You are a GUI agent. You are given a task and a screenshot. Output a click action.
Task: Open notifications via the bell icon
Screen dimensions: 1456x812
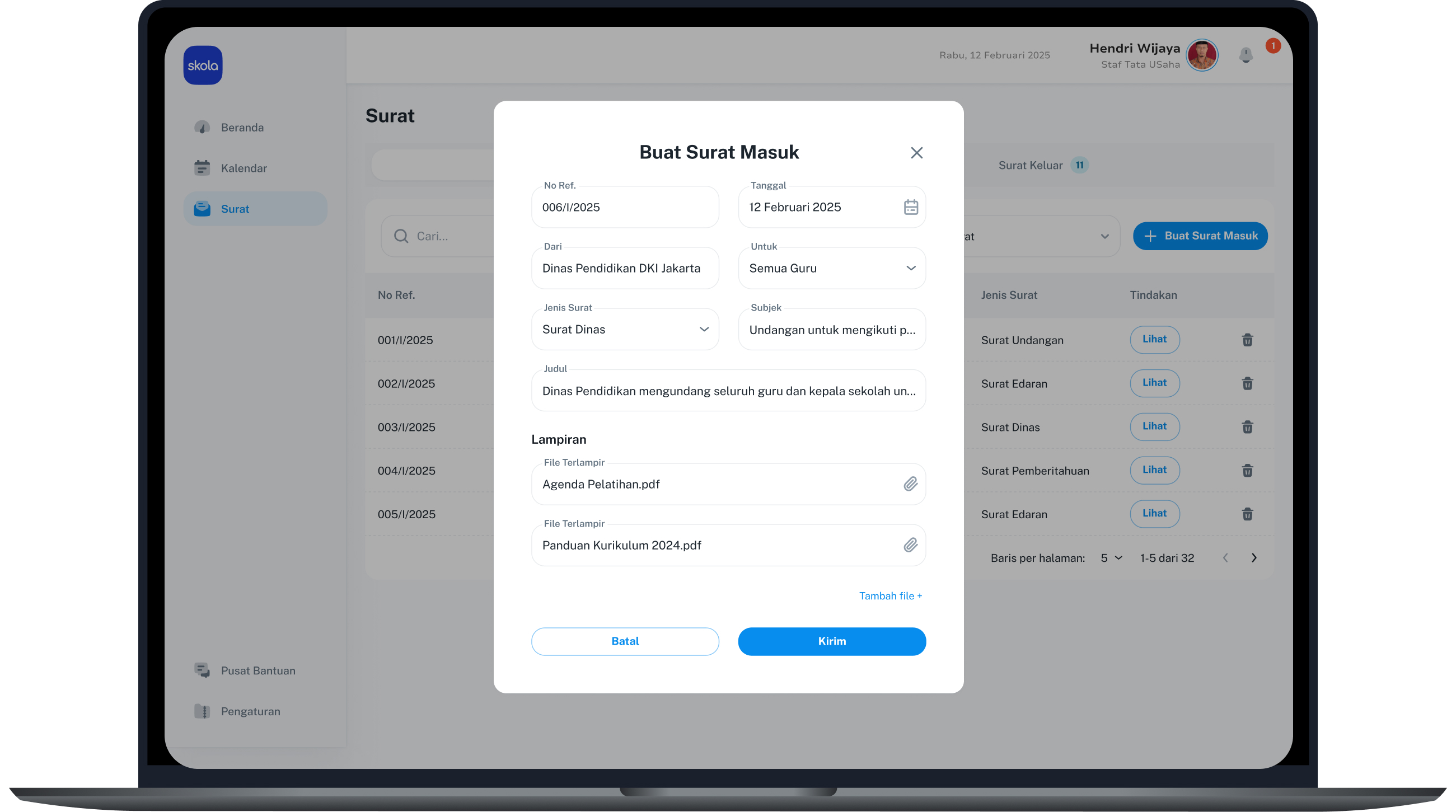[x=1245, y=55]
